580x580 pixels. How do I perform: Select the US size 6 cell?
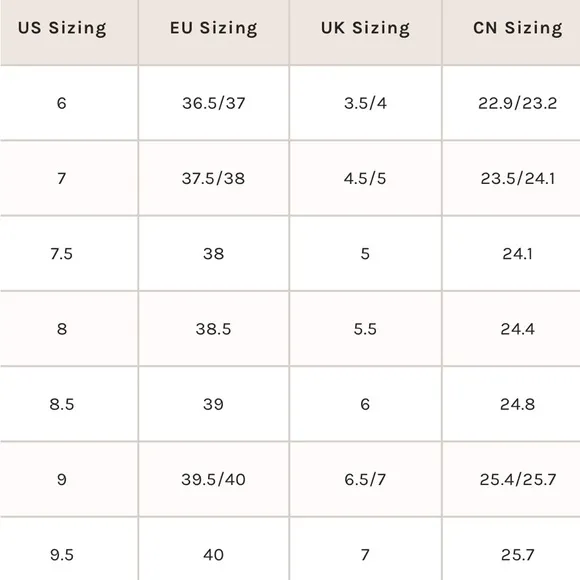[69, 103]
